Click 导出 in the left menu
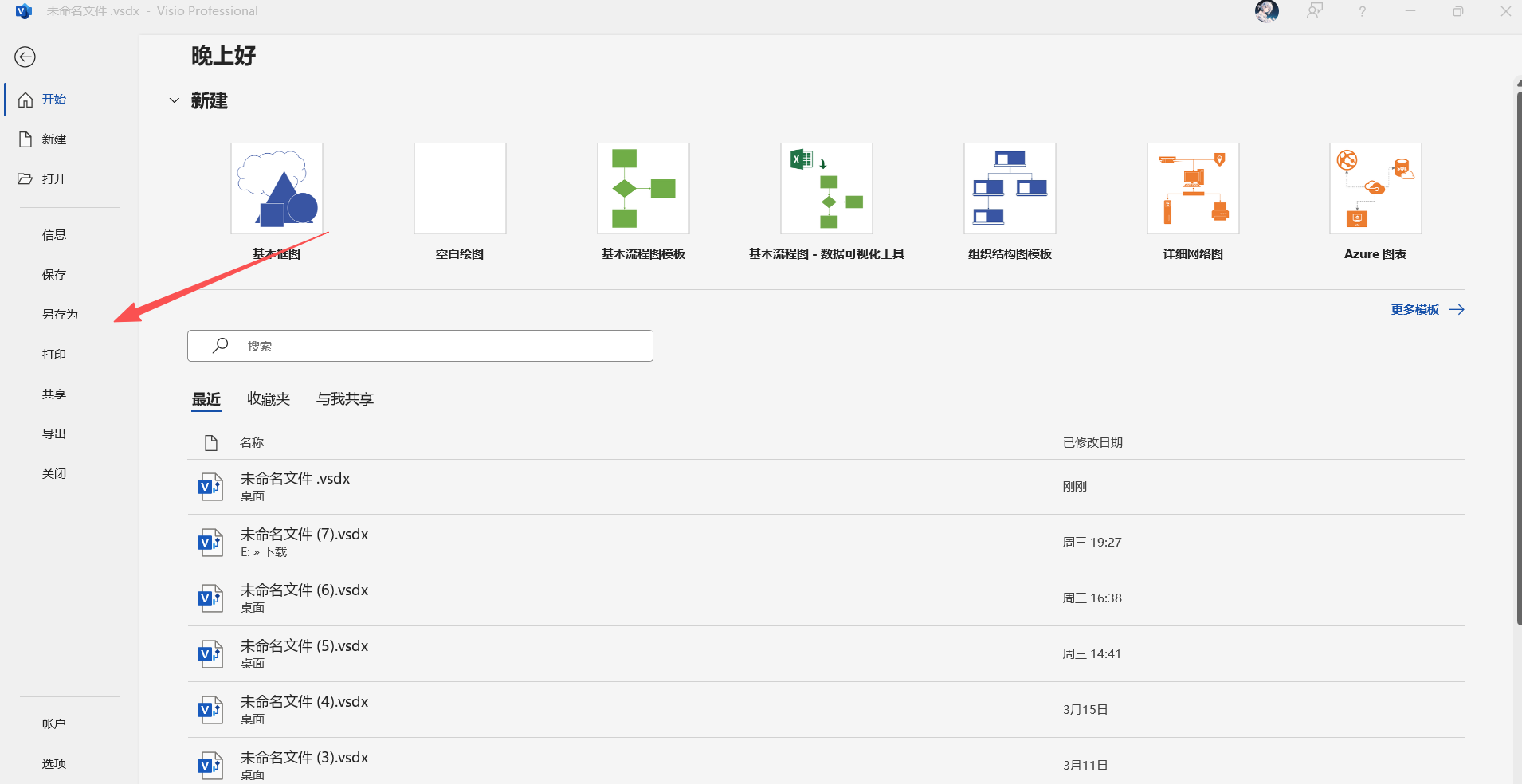Screen dimensions: 1522x784 [54, 434]
